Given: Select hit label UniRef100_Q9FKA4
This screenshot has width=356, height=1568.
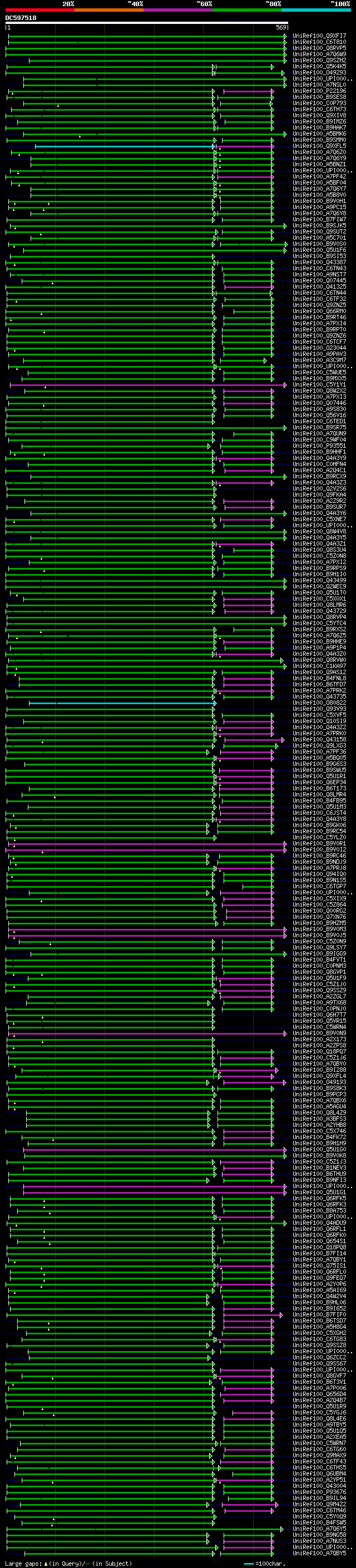Looking at the screenshot, I should coord(319,495).
